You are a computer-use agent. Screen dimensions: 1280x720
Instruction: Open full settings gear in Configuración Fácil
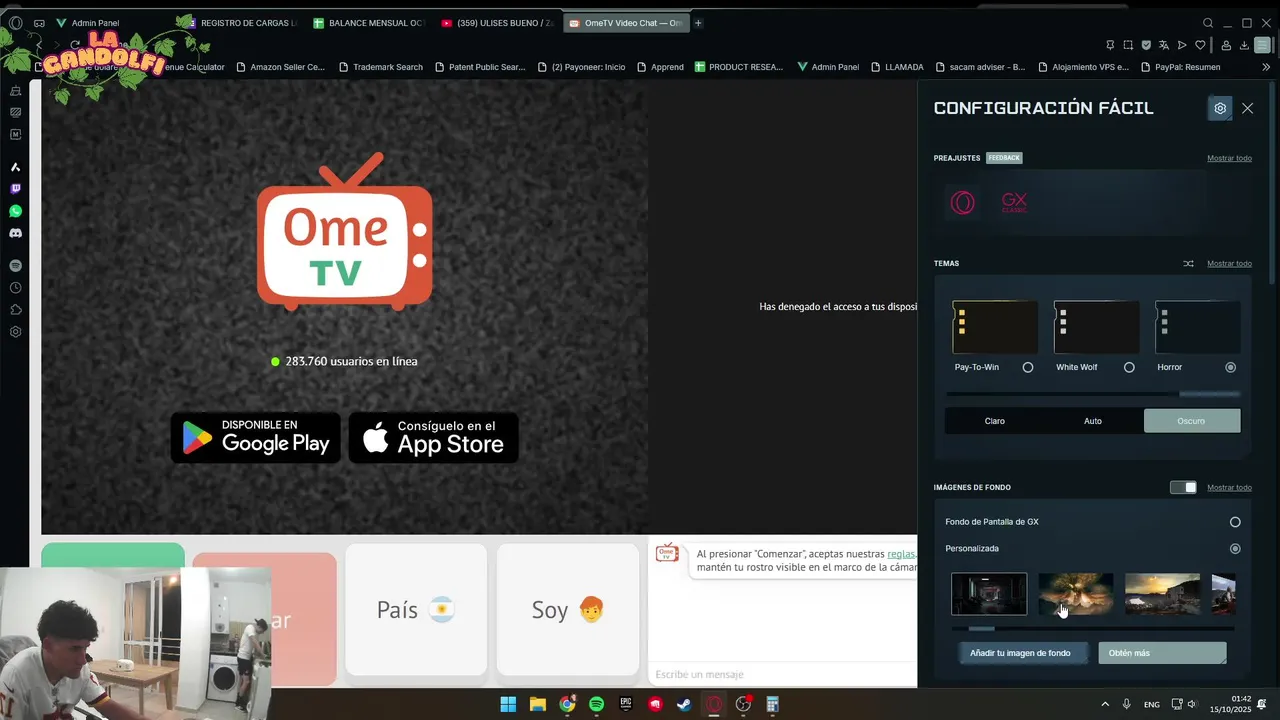(1220, 108)
